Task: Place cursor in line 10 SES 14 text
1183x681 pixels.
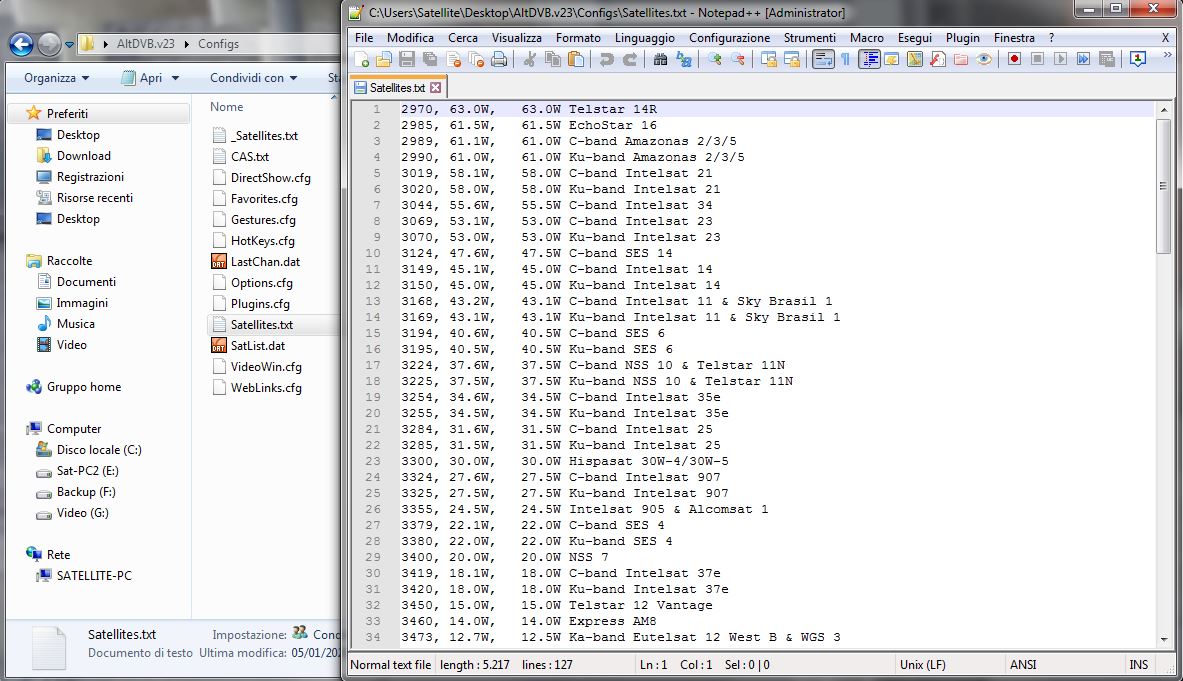Action: click(648, 253)
